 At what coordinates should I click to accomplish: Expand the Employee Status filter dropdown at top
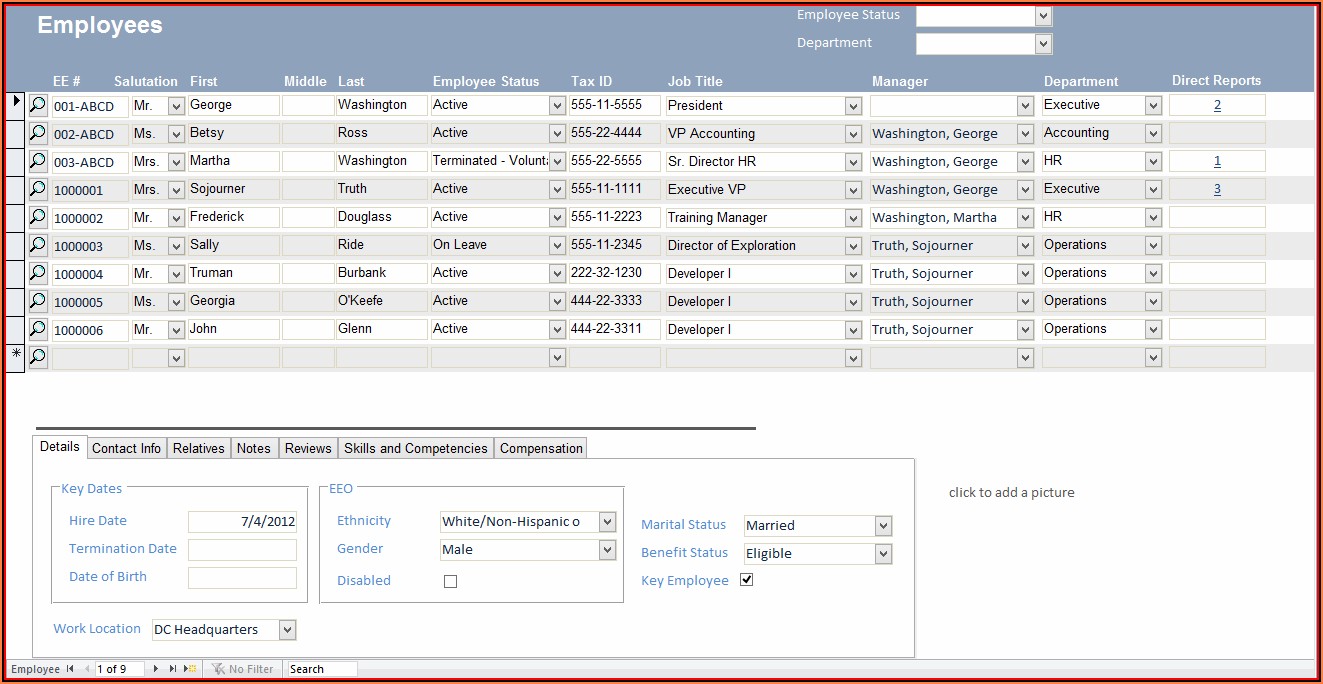[x=1043, y=16]
